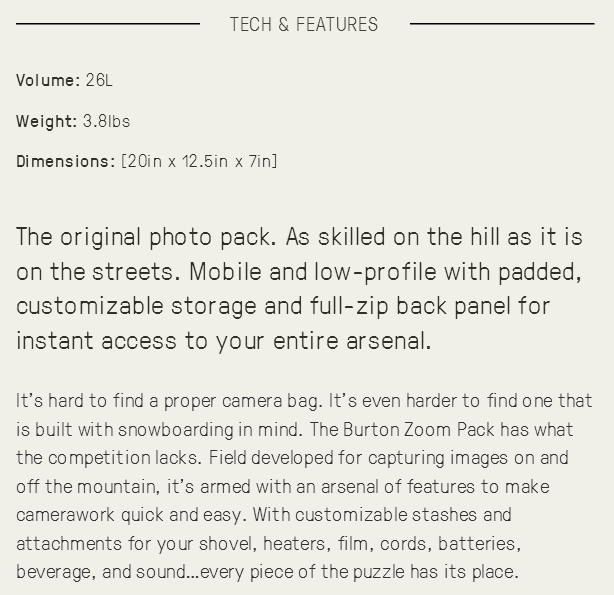Click the Dimensions label
Screen dimensions: 614x595
pos(66,161)
